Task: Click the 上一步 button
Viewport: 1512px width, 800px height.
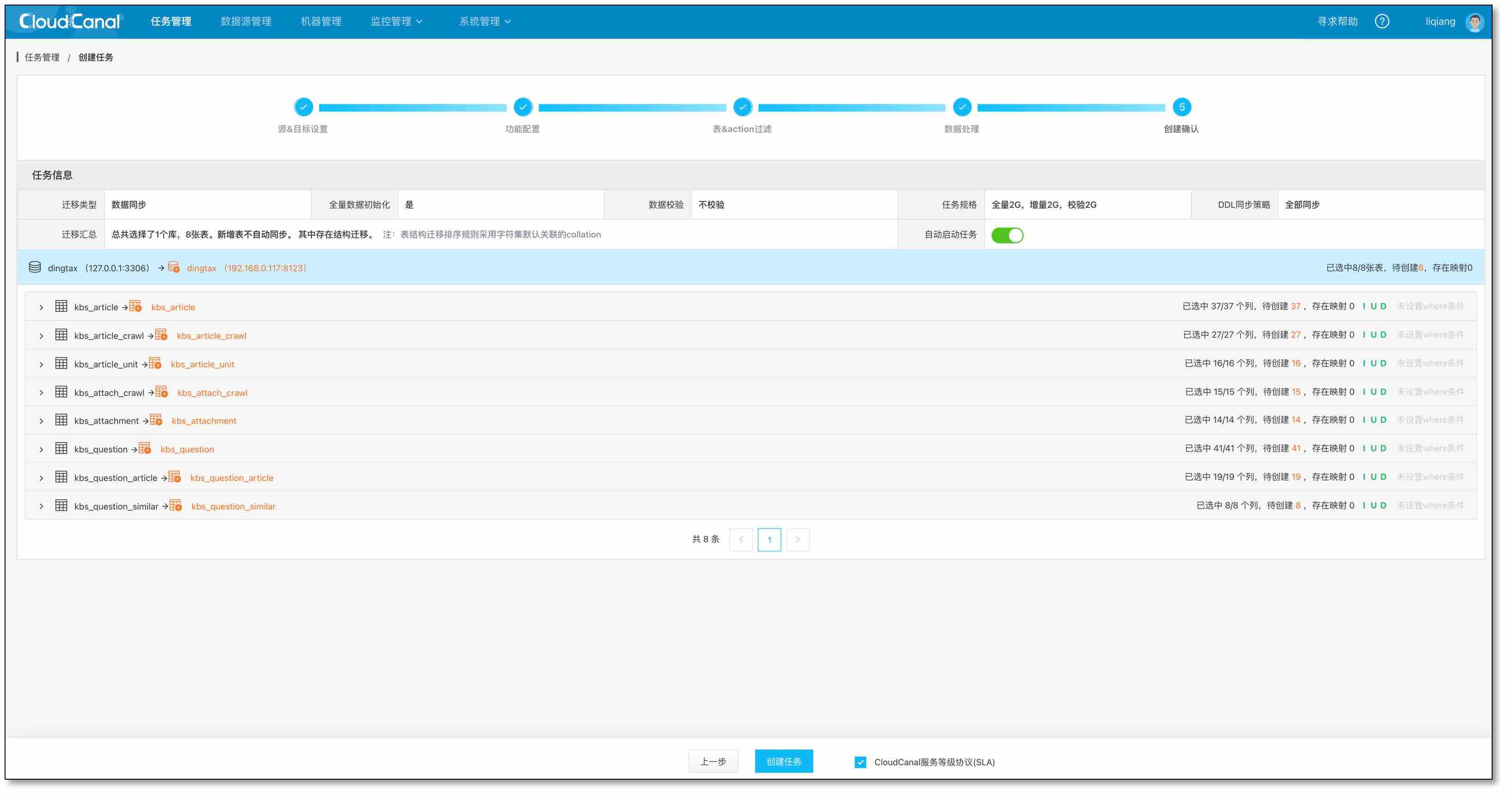Action: [713, 762]
